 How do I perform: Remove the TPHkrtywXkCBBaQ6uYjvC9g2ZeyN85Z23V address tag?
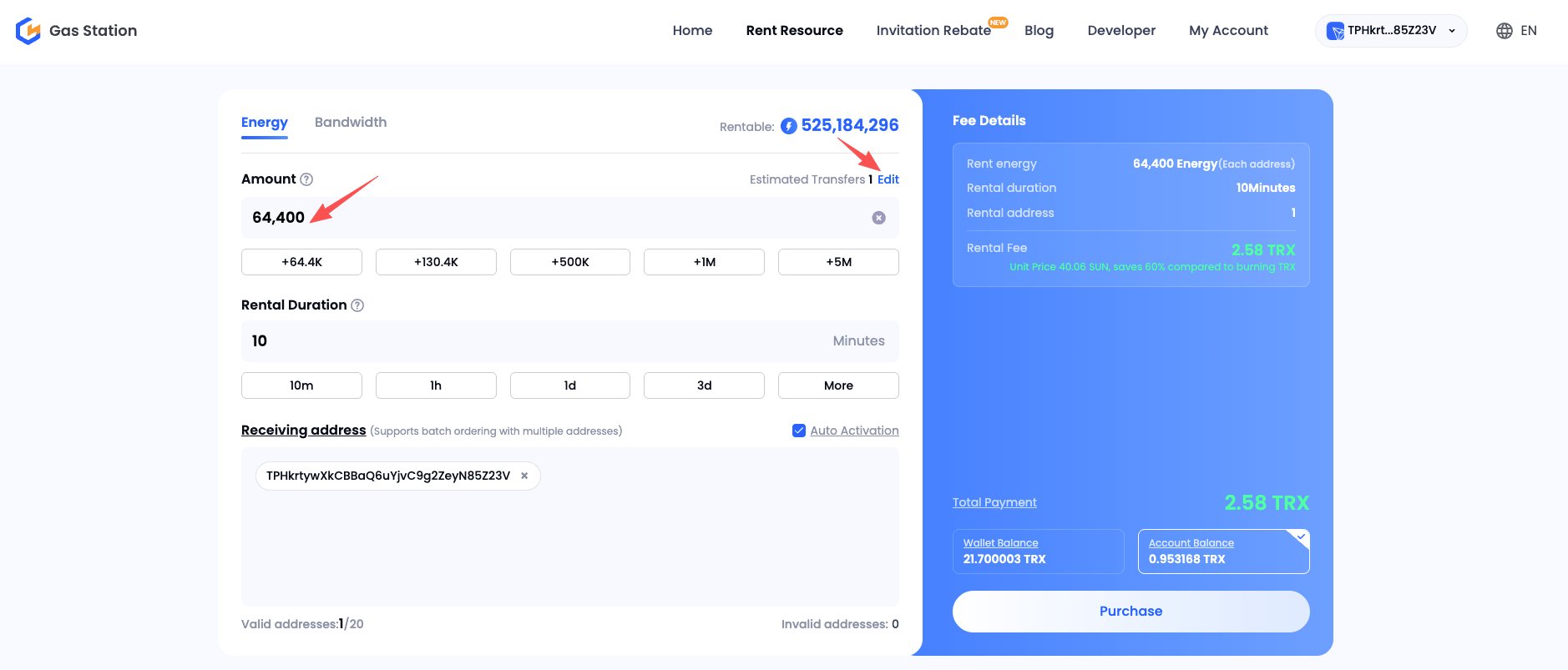tap(524, 476)
